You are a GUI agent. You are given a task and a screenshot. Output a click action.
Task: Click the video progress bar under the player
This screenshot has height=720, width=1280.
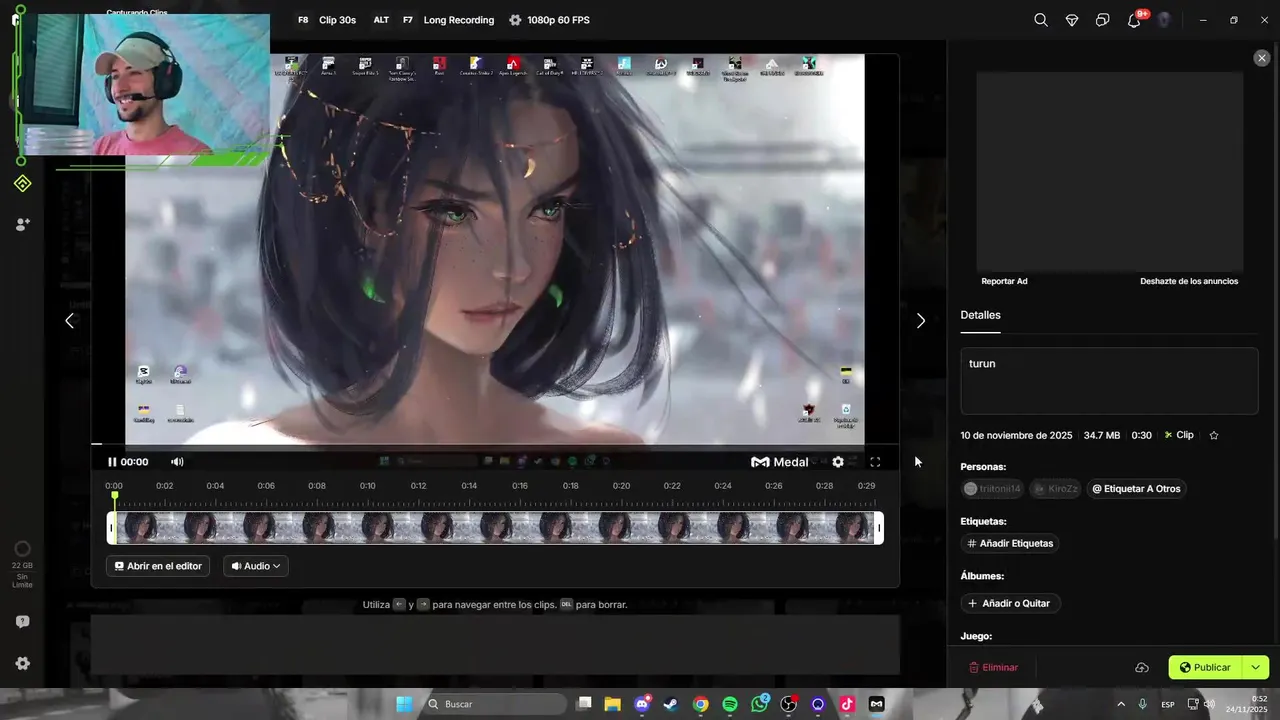(495, 444)
